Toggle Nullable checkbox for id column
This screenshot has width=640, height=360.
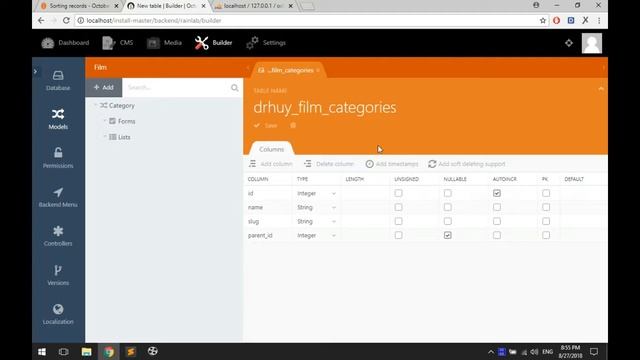[x=448, y=193]
